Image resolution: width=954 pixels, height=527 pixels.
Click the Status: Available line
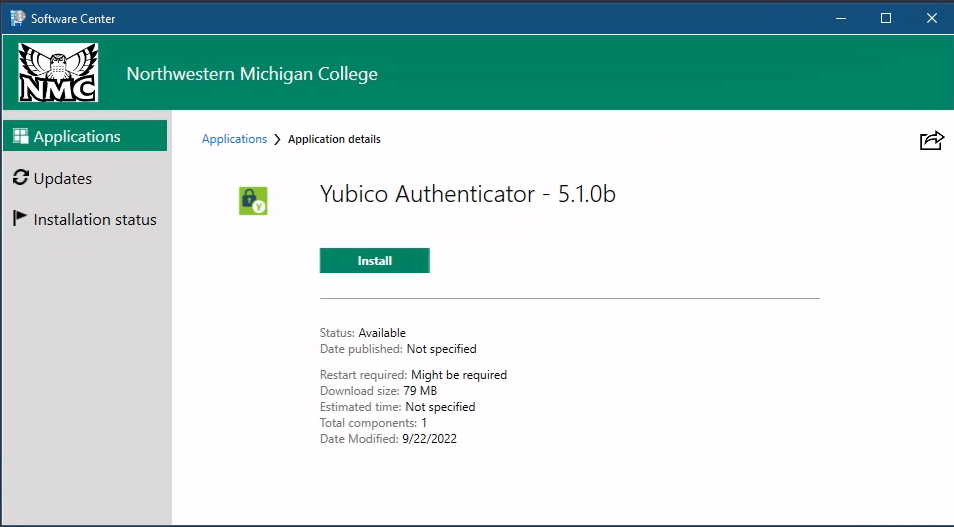(x=363, y=333)
